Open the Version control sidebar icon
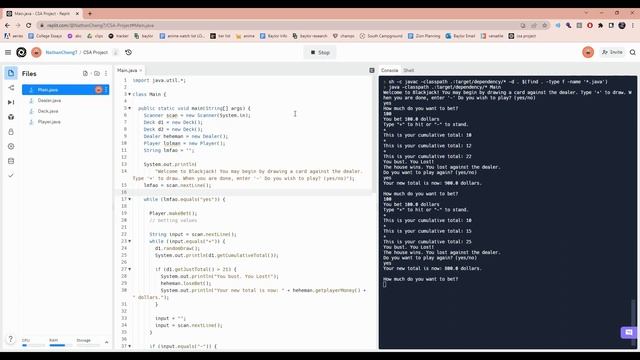Viewport: 640px width, 360px height. click(x=11, y=88)
